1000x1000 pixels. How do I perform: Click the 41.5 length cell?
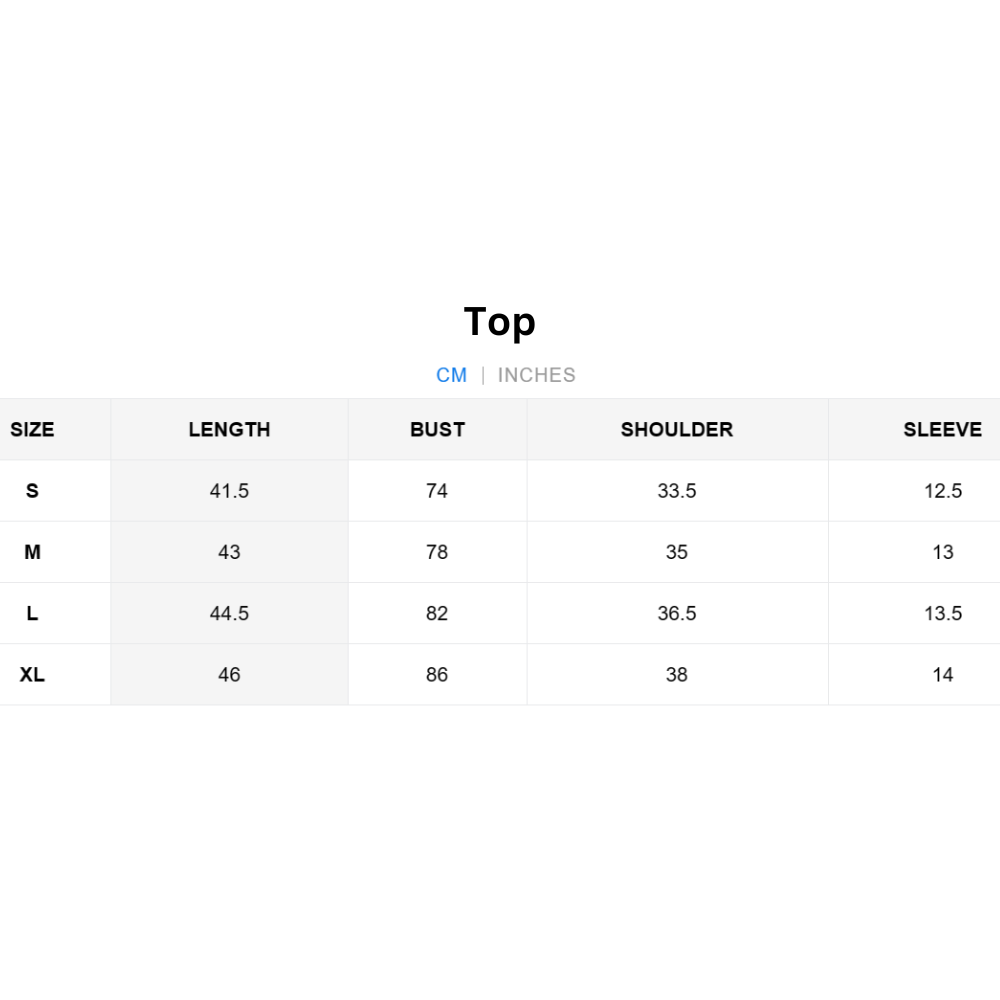point(230,490)
